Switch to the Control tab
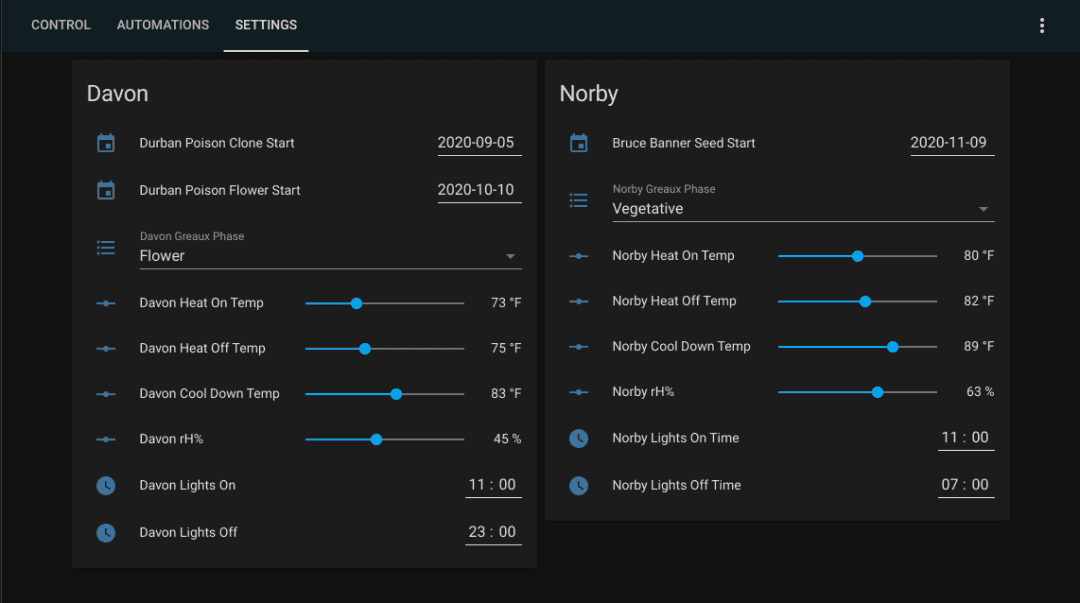The image size is (1080, 603). [x=61, y=25]
